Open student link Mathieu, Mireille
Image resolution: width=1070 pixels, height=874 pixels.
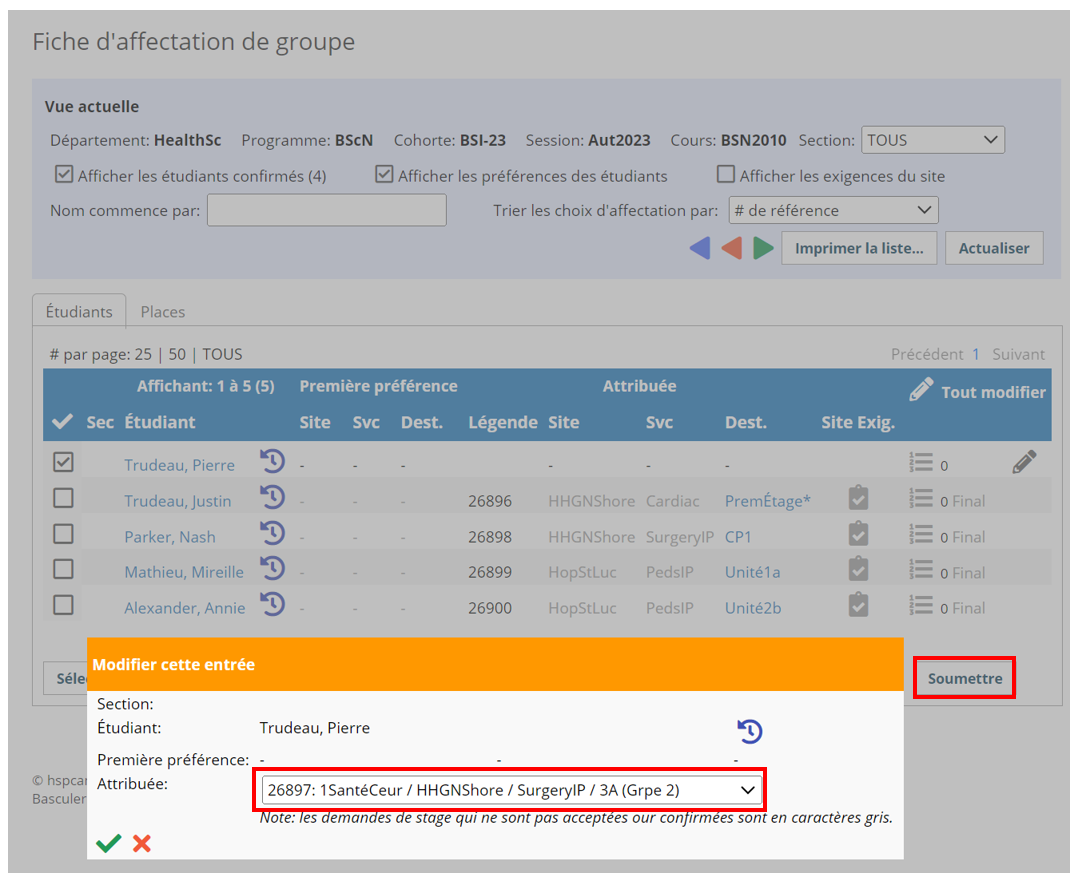[x=184, y=572]
